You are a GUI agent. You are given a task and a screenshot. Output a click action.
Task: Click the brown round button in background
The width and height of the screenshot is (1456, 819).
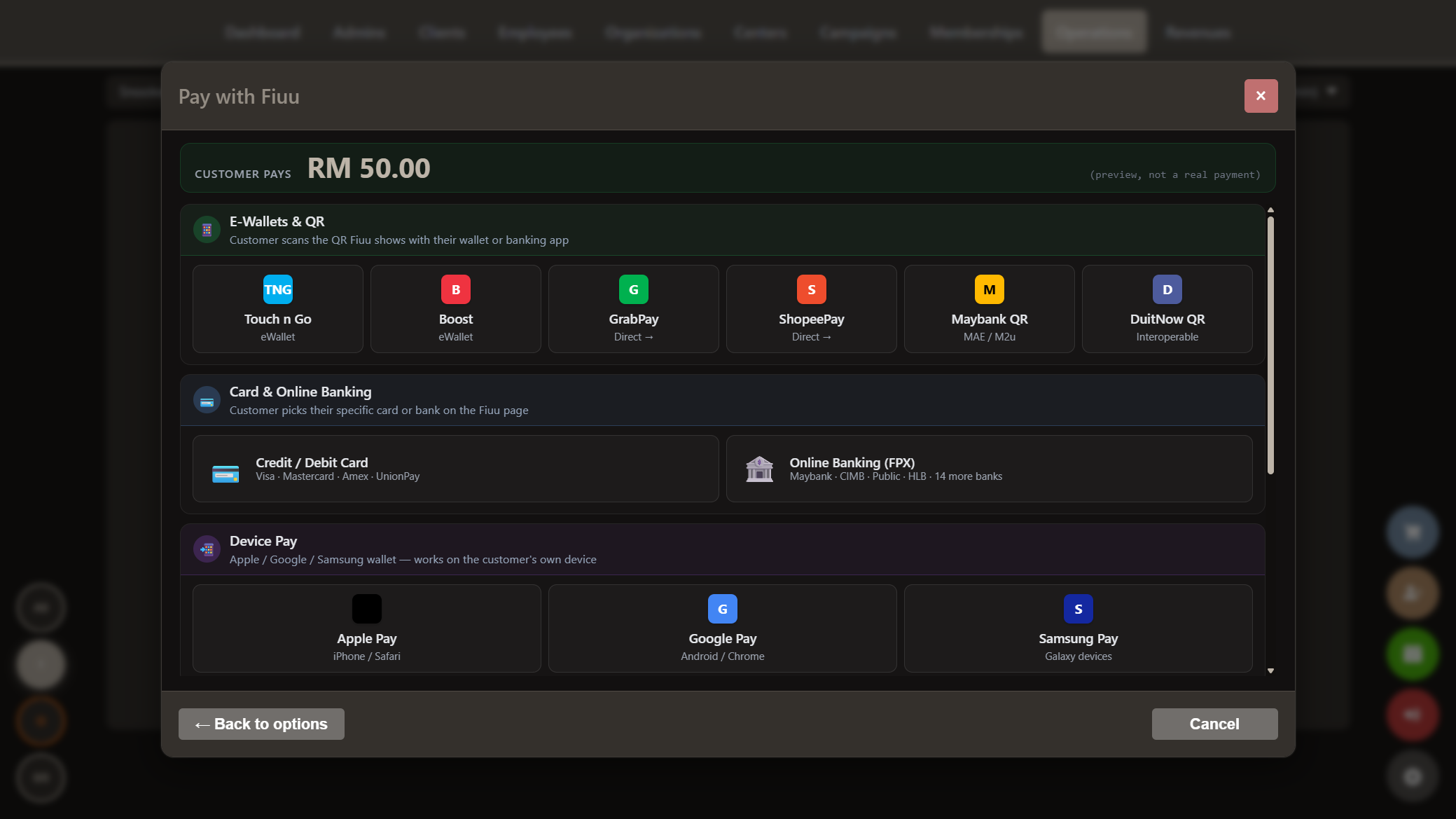(x=1413, y=593)
